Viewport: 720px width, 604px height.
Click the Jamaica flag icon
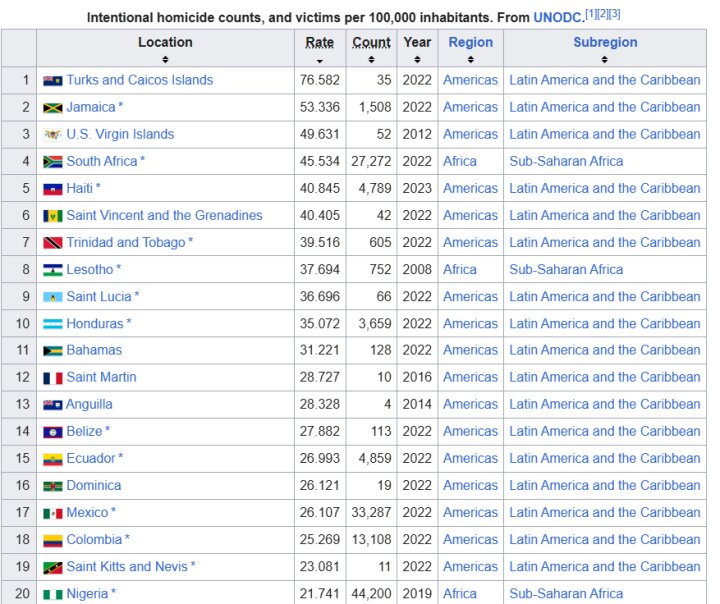pyautogui.click(x=53, y=108)
